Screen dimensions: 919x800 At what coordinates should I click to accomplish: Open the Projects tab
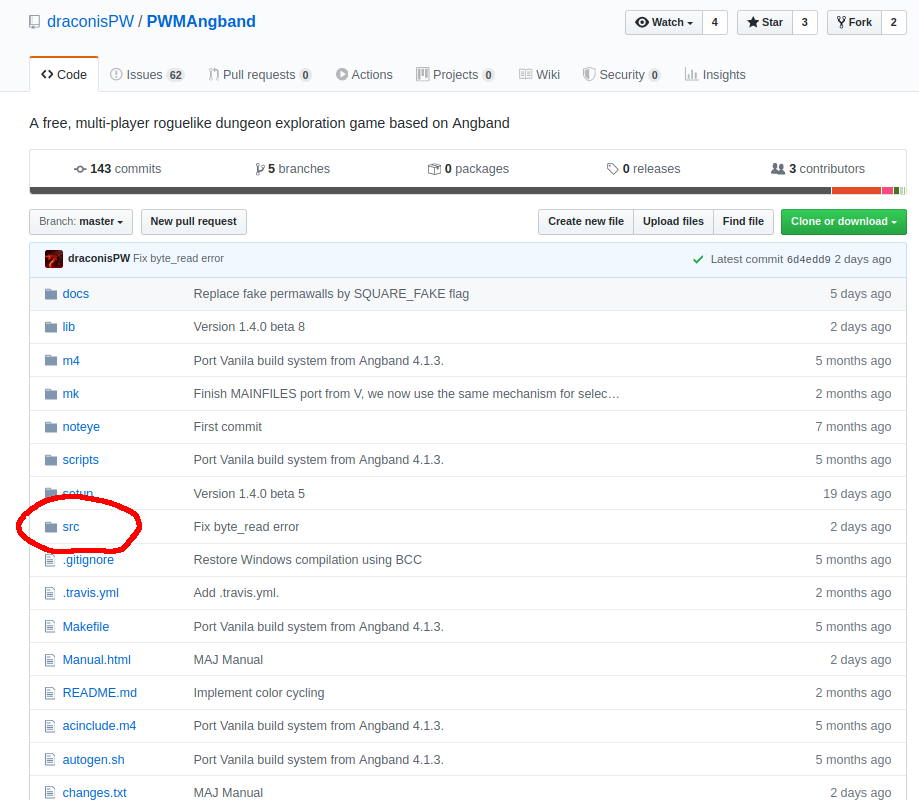(455, 74)
